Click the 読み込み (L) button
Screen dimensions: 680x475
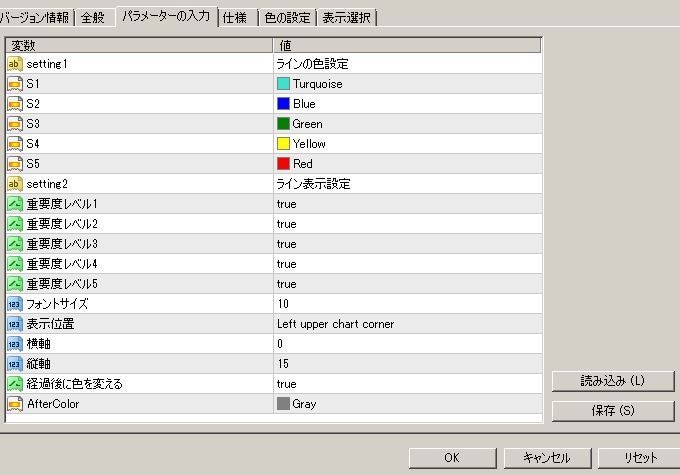pyautogui.click(x=613, y=381)
